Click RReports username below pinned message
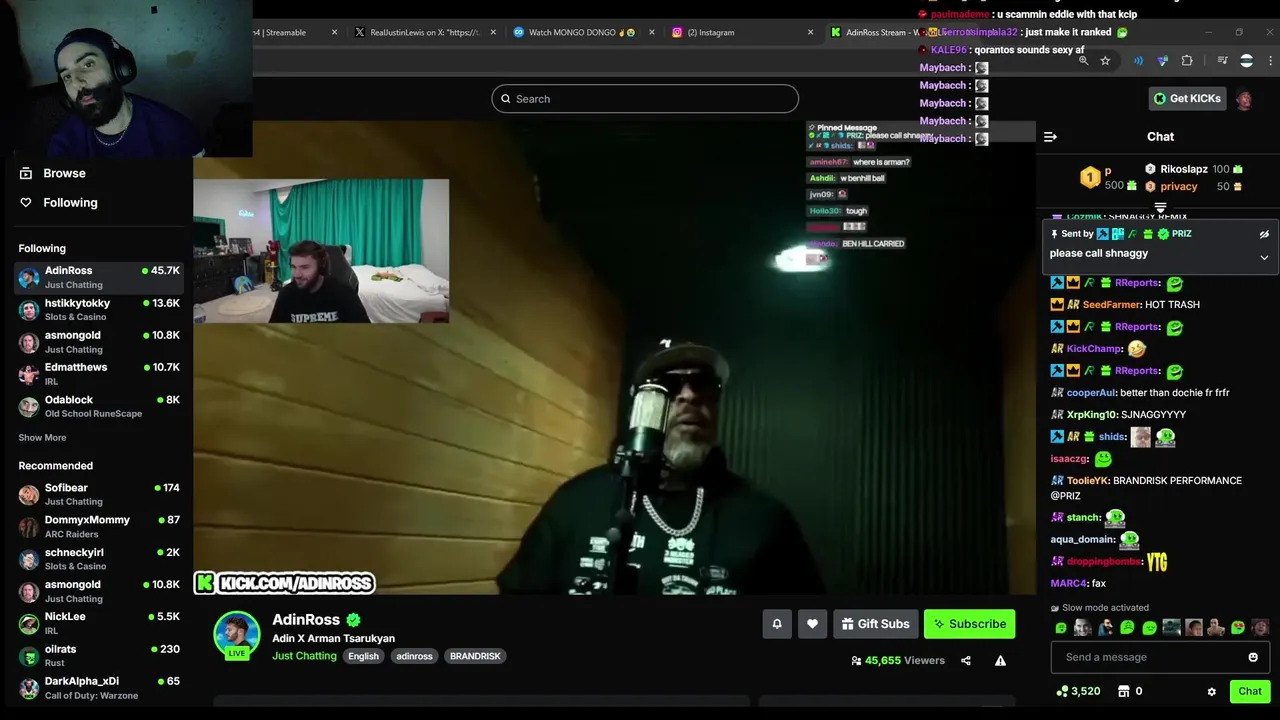 (1137, 283)
